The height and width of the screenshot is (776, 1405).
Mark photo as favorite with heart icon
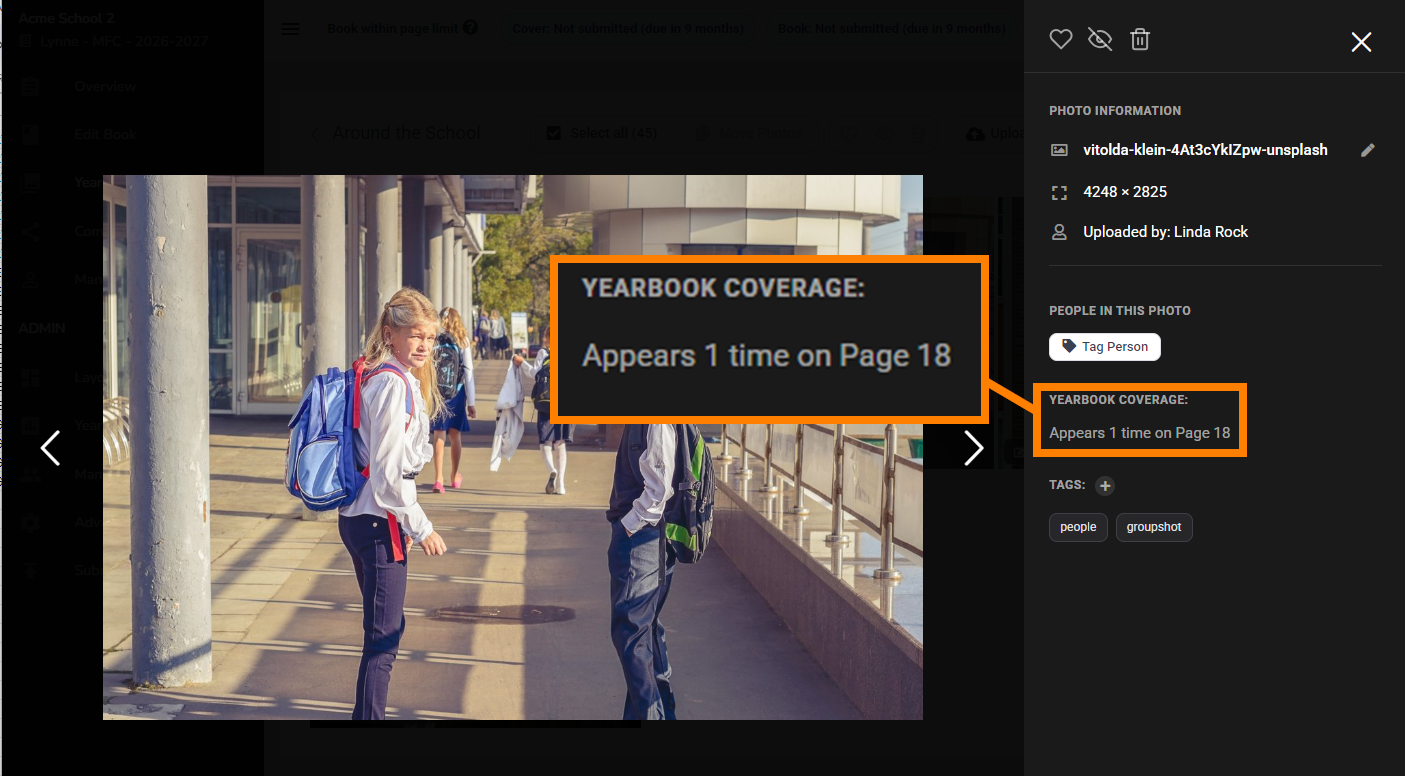1061,40
